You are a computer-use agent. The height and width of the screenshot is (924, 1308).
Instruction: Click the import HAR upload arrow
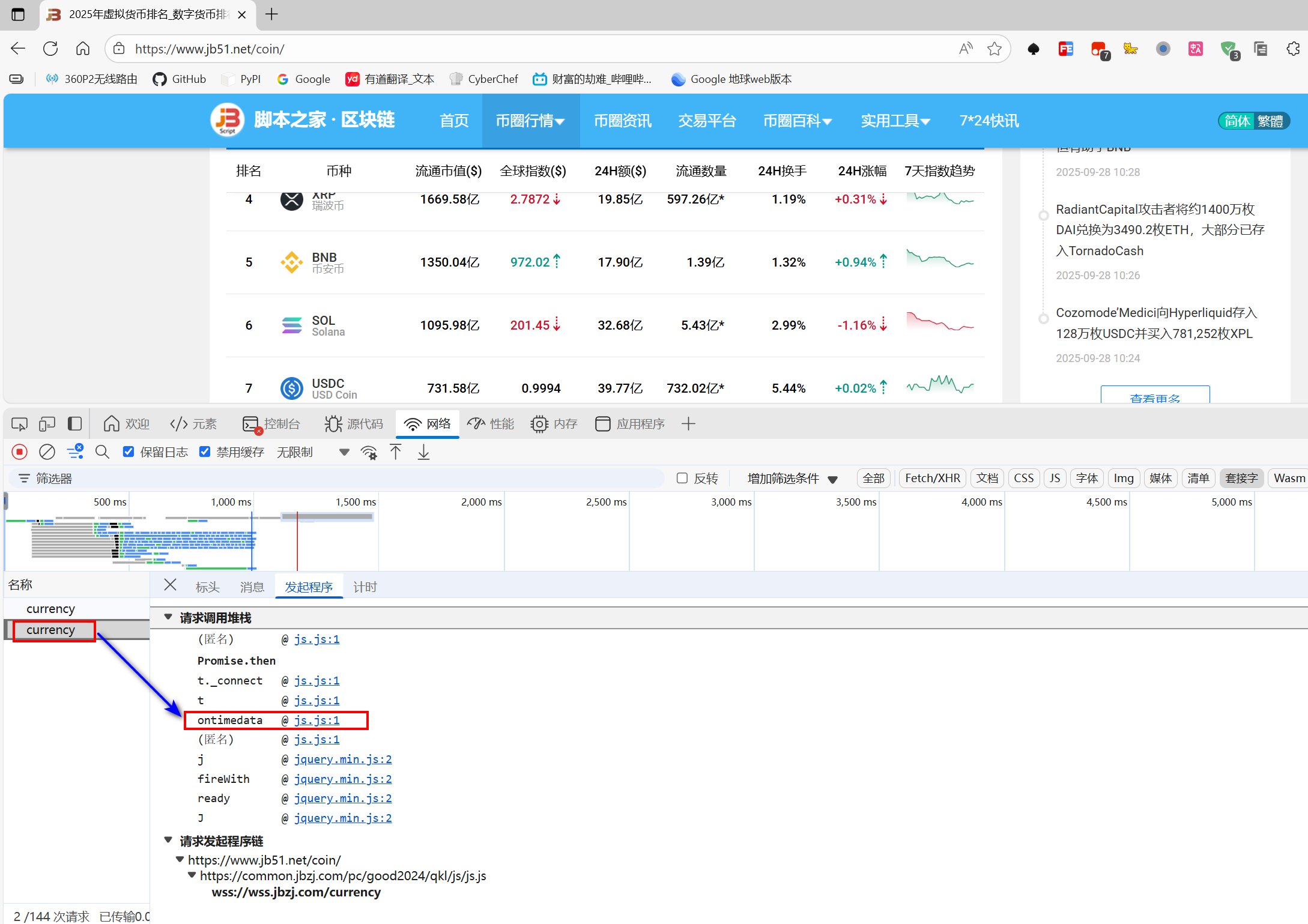(396, 452)
